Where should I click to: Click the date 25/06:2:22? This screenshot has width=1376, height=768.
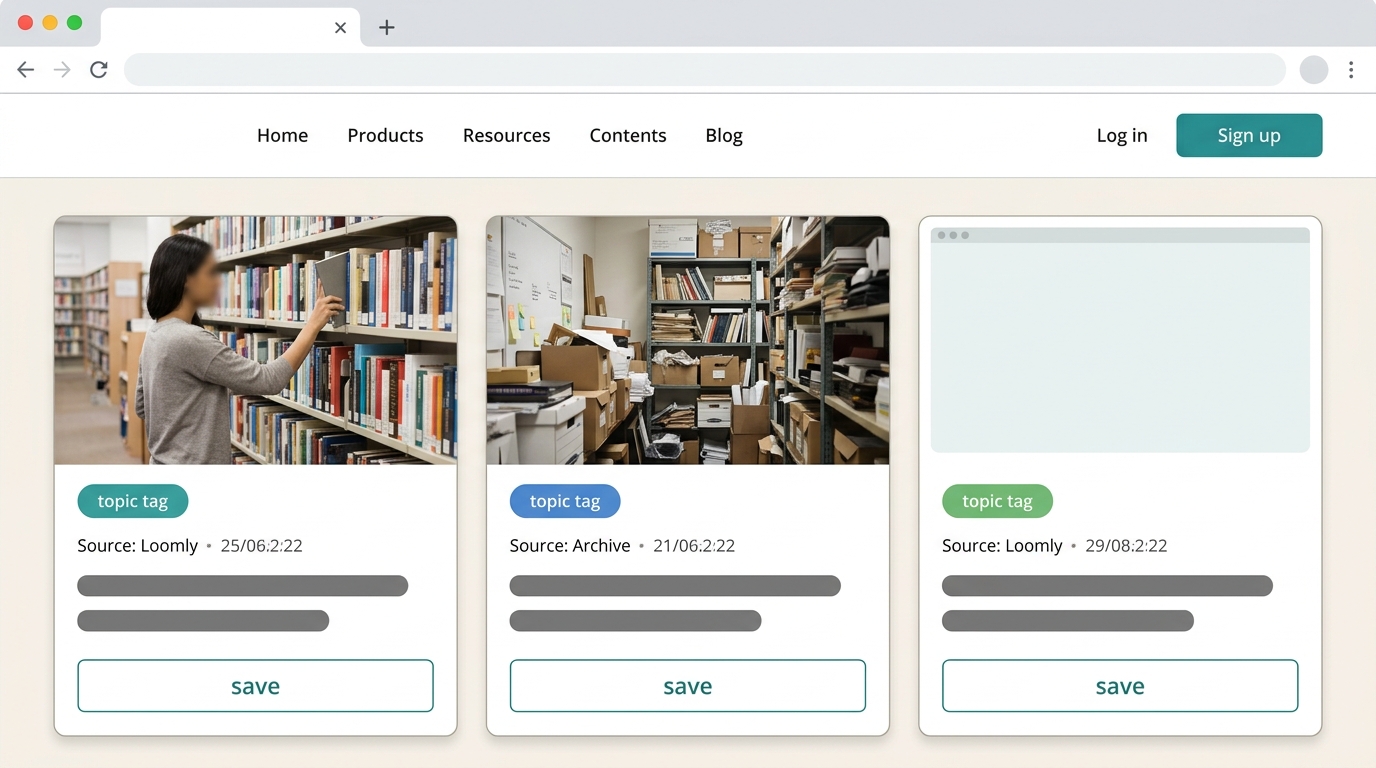tap(262, 546)
